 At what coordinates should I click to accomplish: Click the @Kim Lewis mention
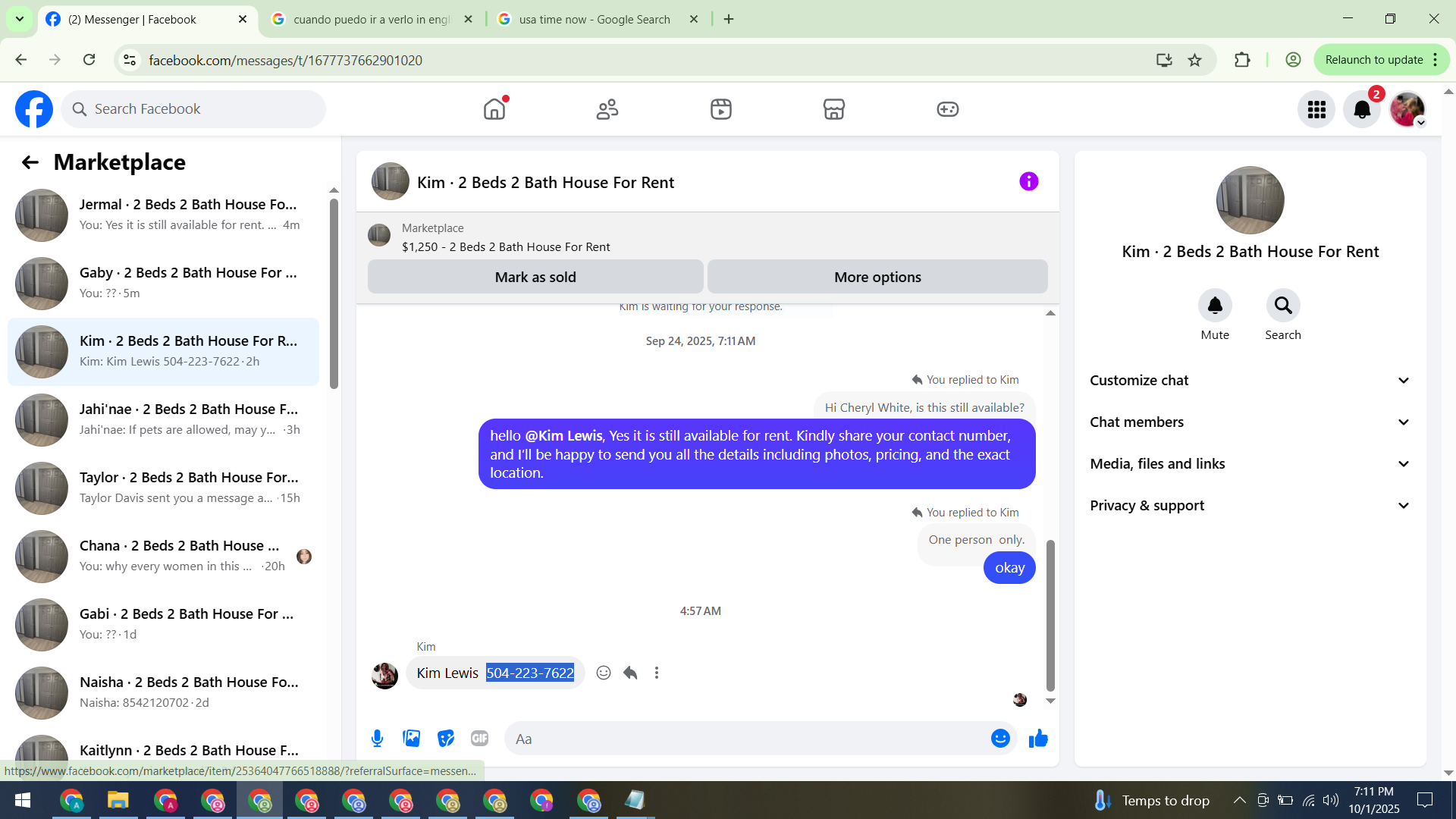(563, 436)
